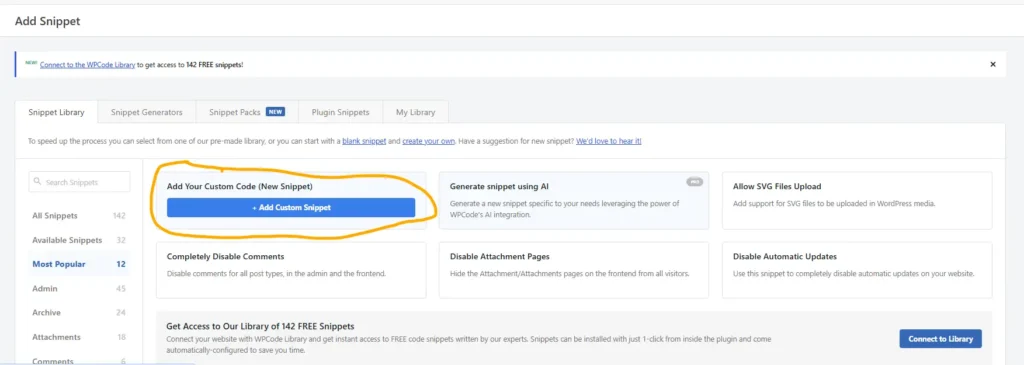Click the Add Custom Snippet button
Screen dimensions: 1024x365
click(x=291, y=208)
